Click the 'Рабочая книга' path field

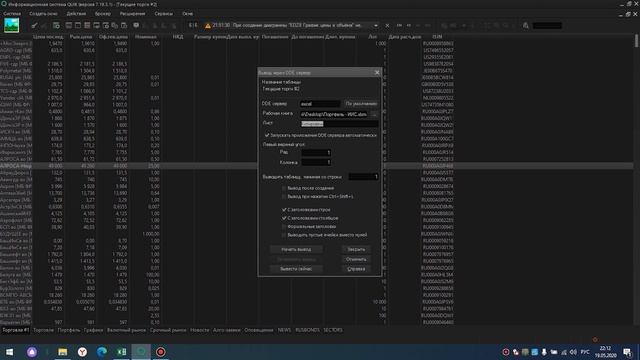pyautogui.click(x=334, y=114)
